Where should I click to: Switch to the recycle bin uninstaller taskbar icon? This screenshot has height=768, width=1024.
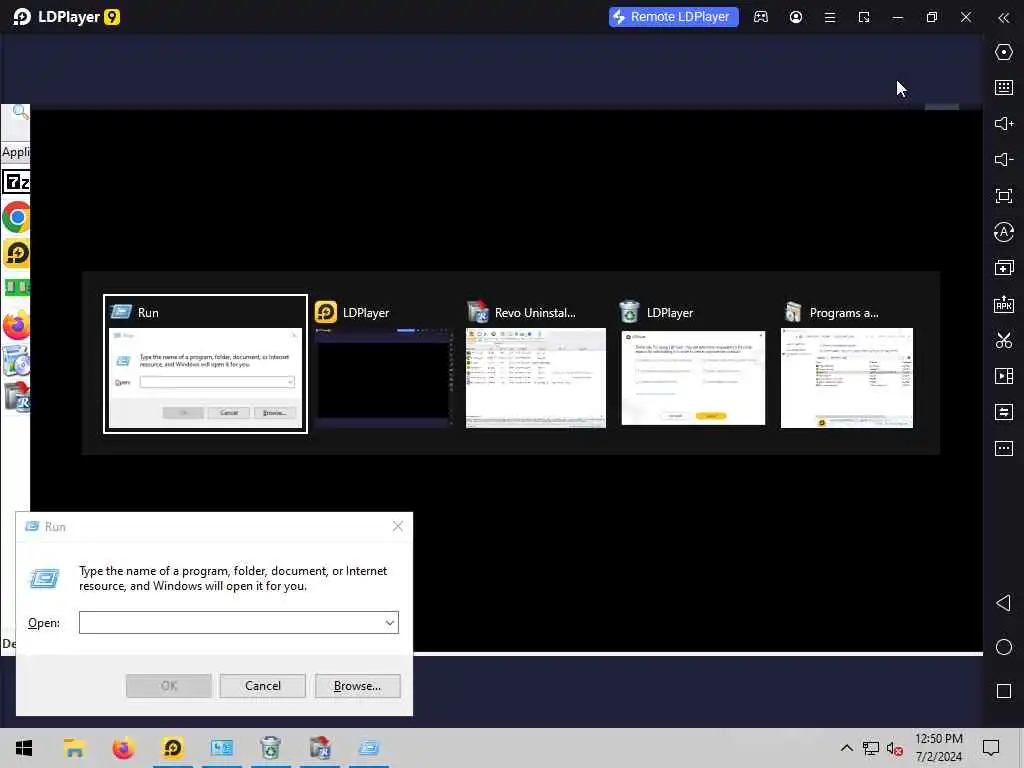click(x=270, y=748)
